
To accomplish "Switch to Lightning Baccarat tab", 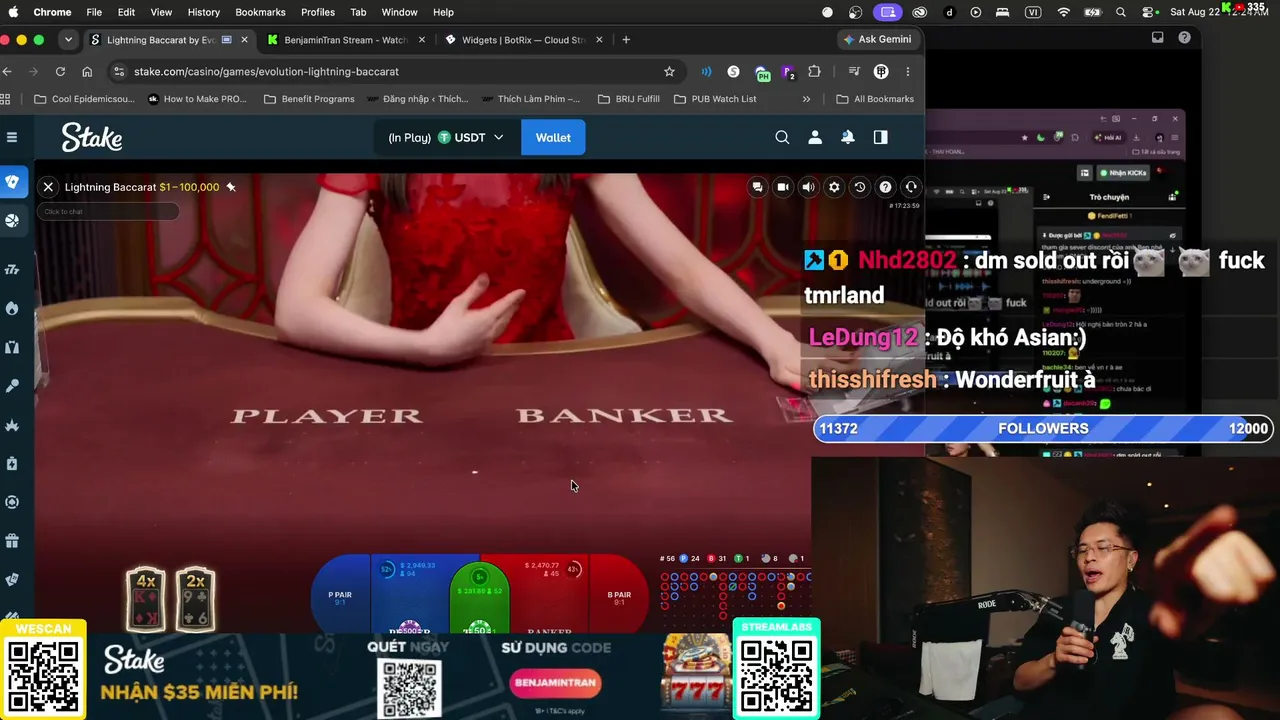I will [x=160, y=40].
